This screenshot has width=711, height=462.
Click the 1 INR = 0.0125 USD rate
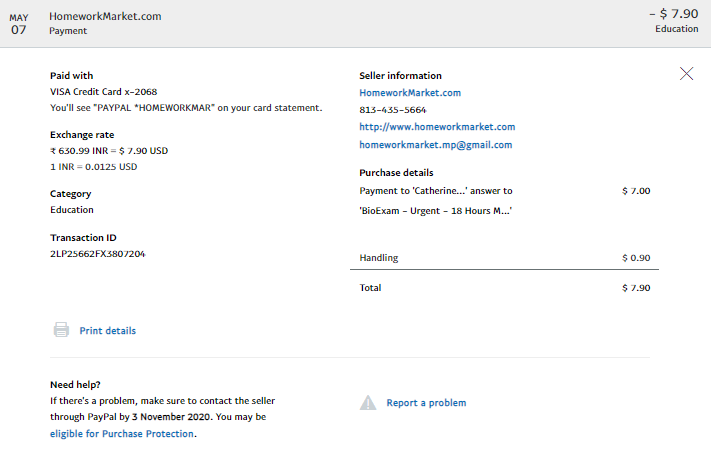[x=93, y=166]
